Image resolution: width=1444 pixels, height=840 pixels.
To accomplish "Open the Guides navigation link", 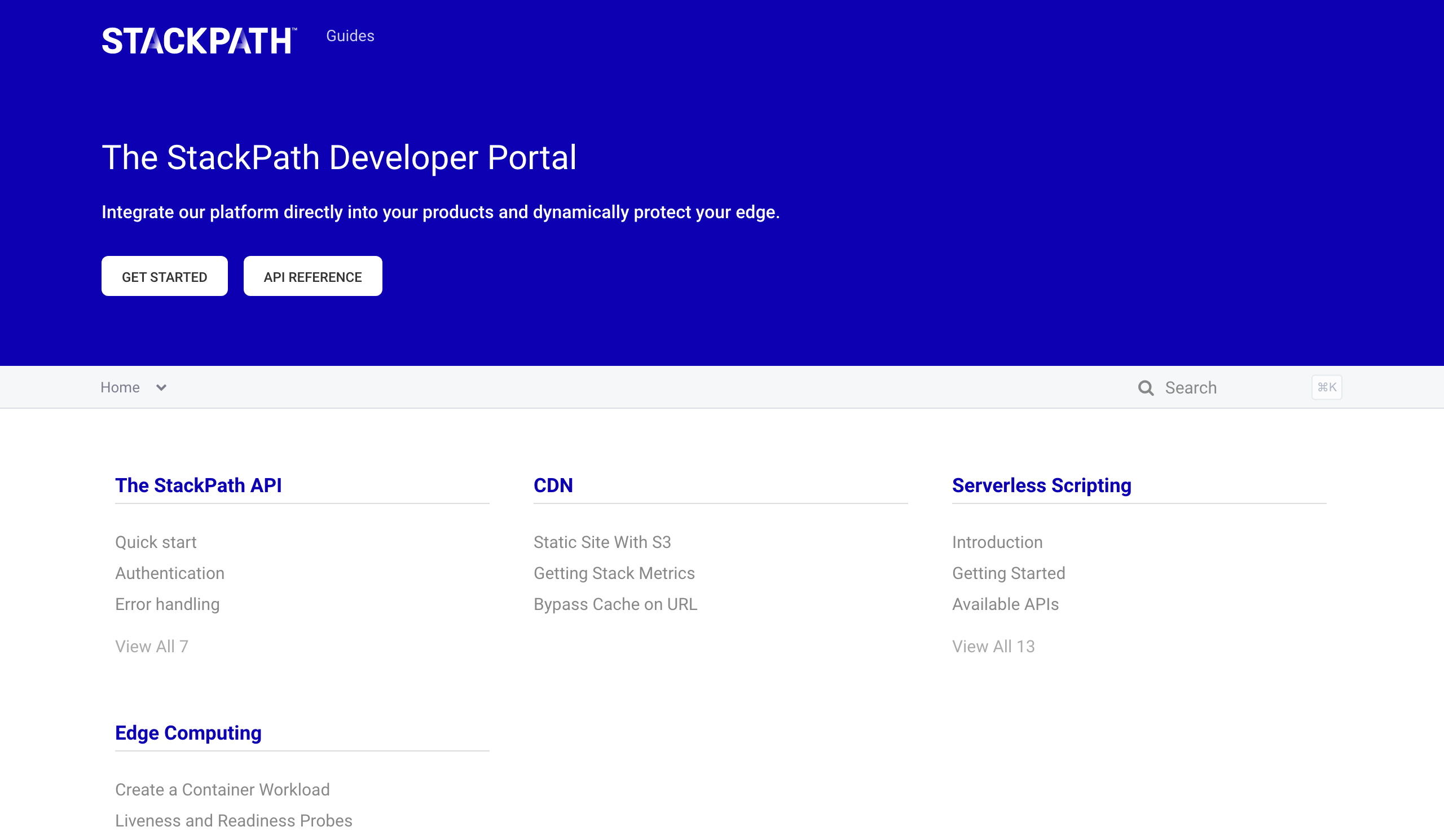I will pos(350,36).
